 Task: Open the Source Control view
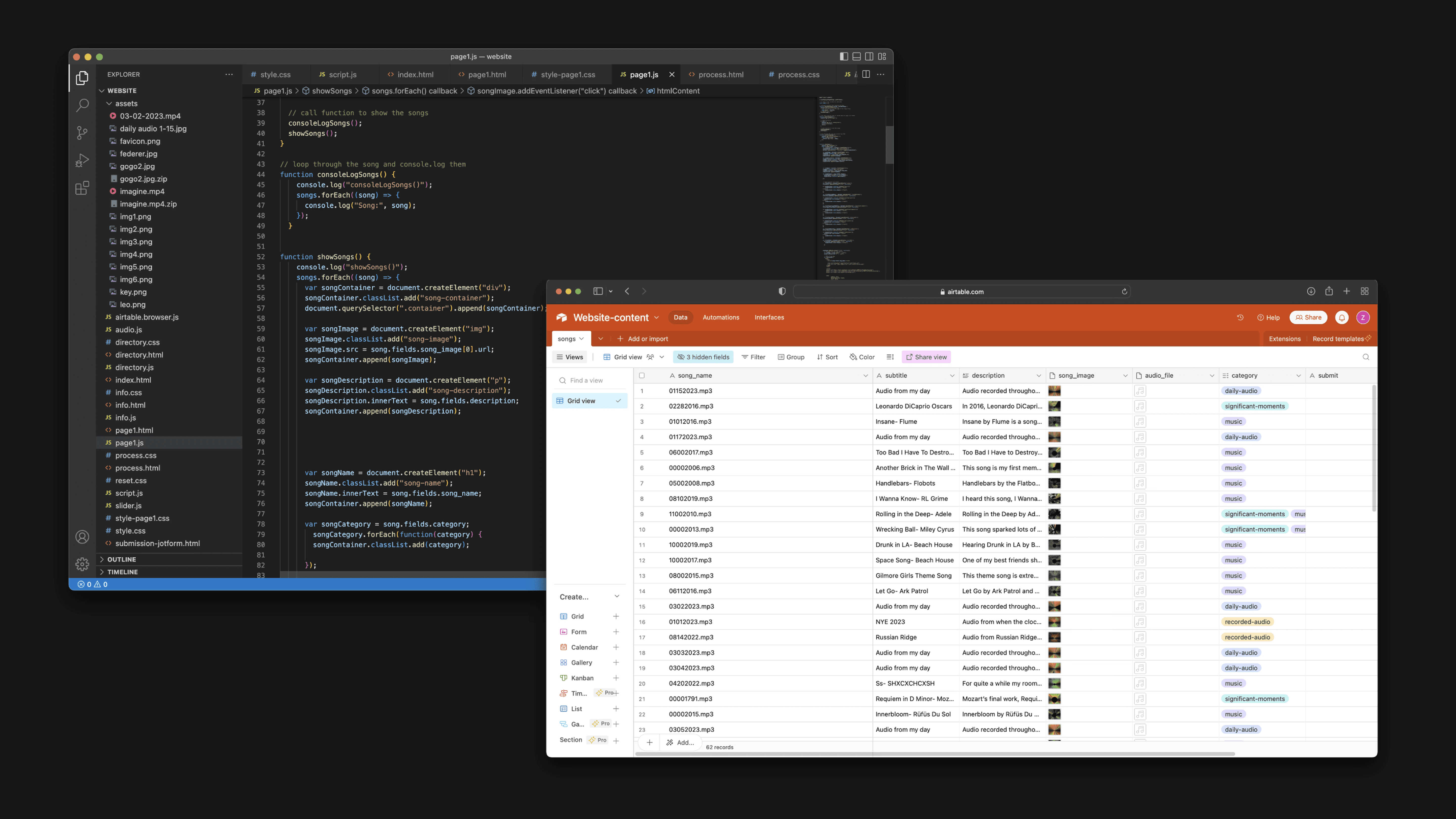coord(82,133)
